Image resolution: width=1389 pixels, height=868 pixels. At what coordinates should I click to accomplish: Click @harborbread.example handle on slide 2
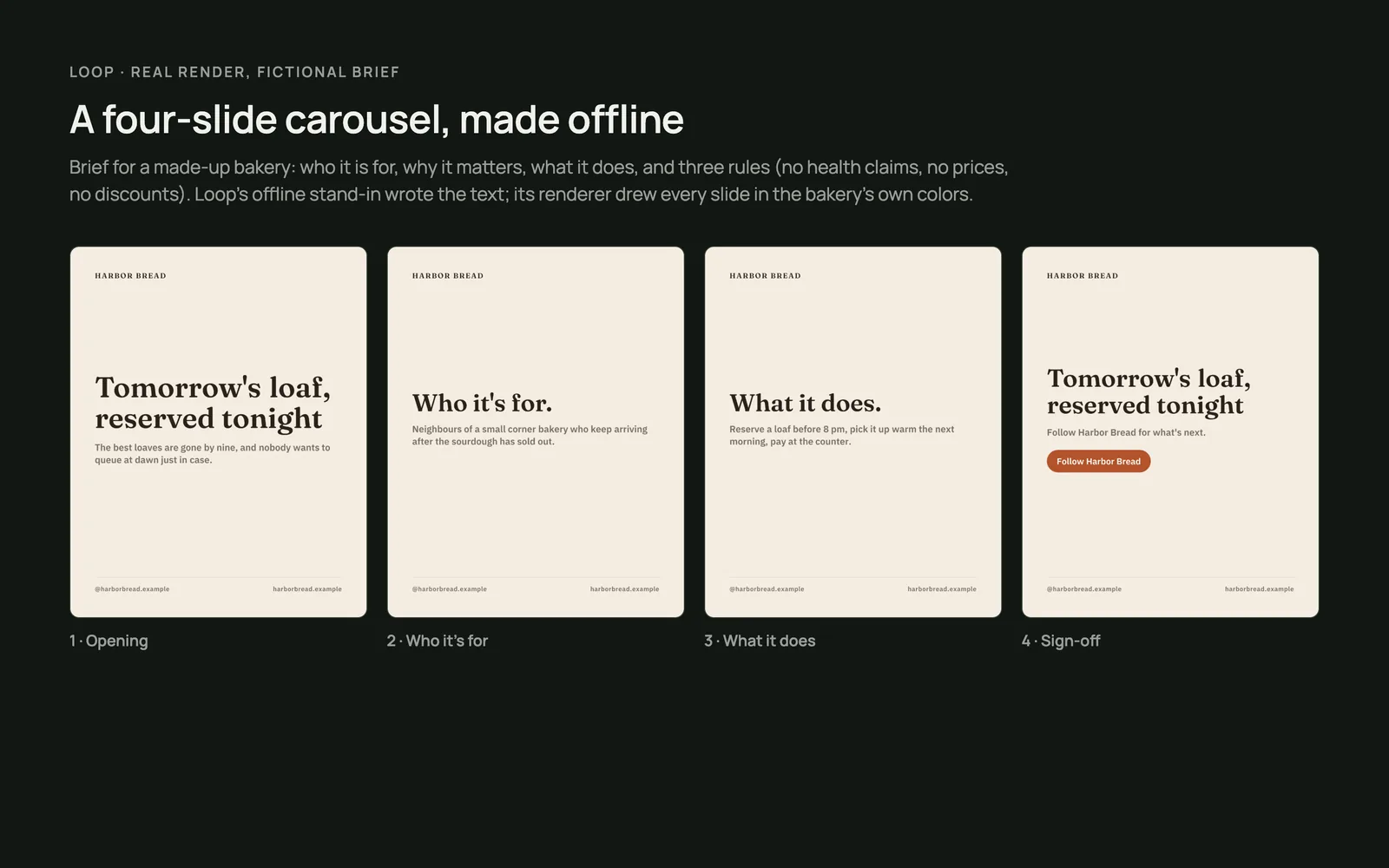tap(450, 589)
